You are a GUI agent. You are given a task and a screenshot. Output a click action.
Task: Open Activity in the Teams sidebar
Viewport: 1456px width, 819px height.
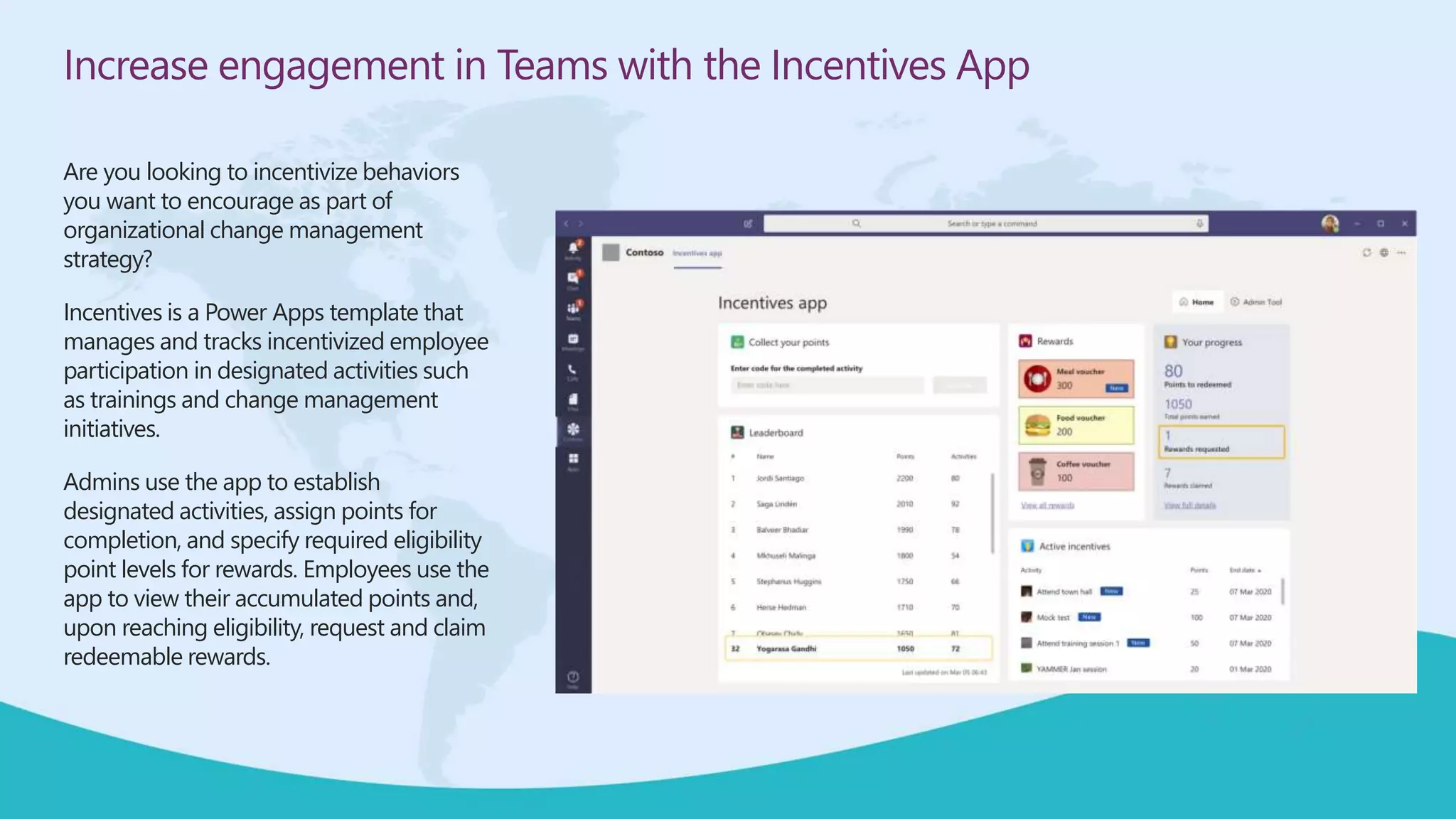573,250
